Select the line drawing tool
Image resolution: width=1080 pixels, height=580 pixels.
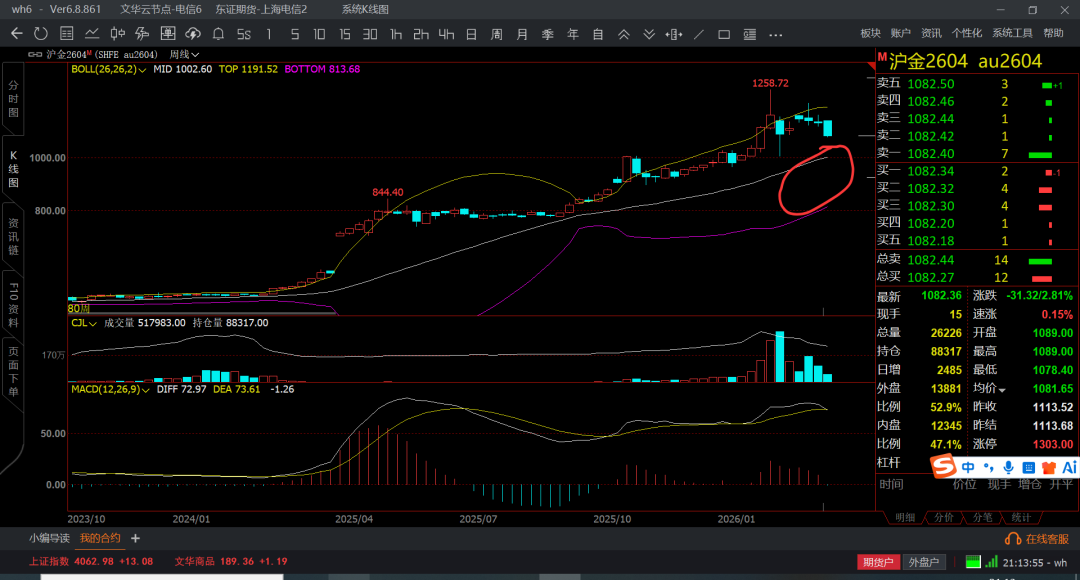[699, 34]
